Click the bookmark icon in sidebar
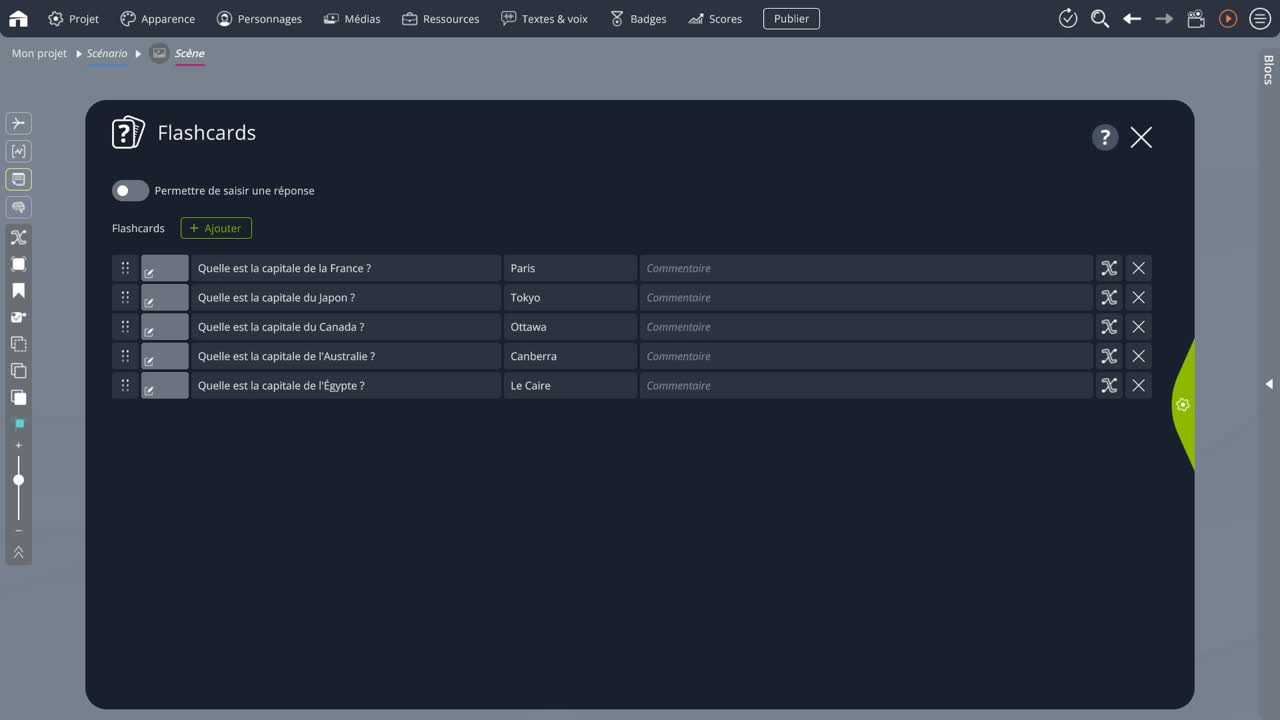Viewport: 1280px width, 720px height. (18, 291)
